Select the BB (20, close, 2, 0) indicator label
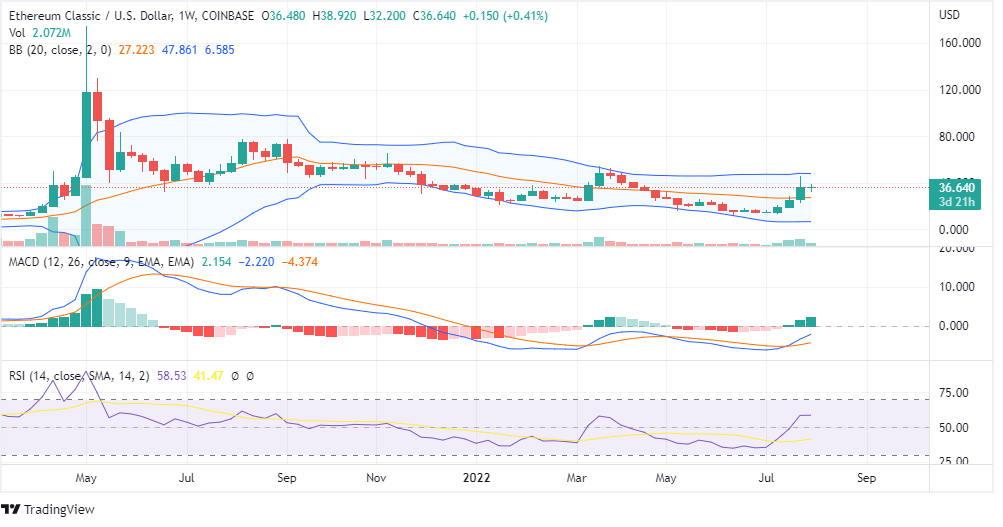1003x527 pixels. click(64, 49)
